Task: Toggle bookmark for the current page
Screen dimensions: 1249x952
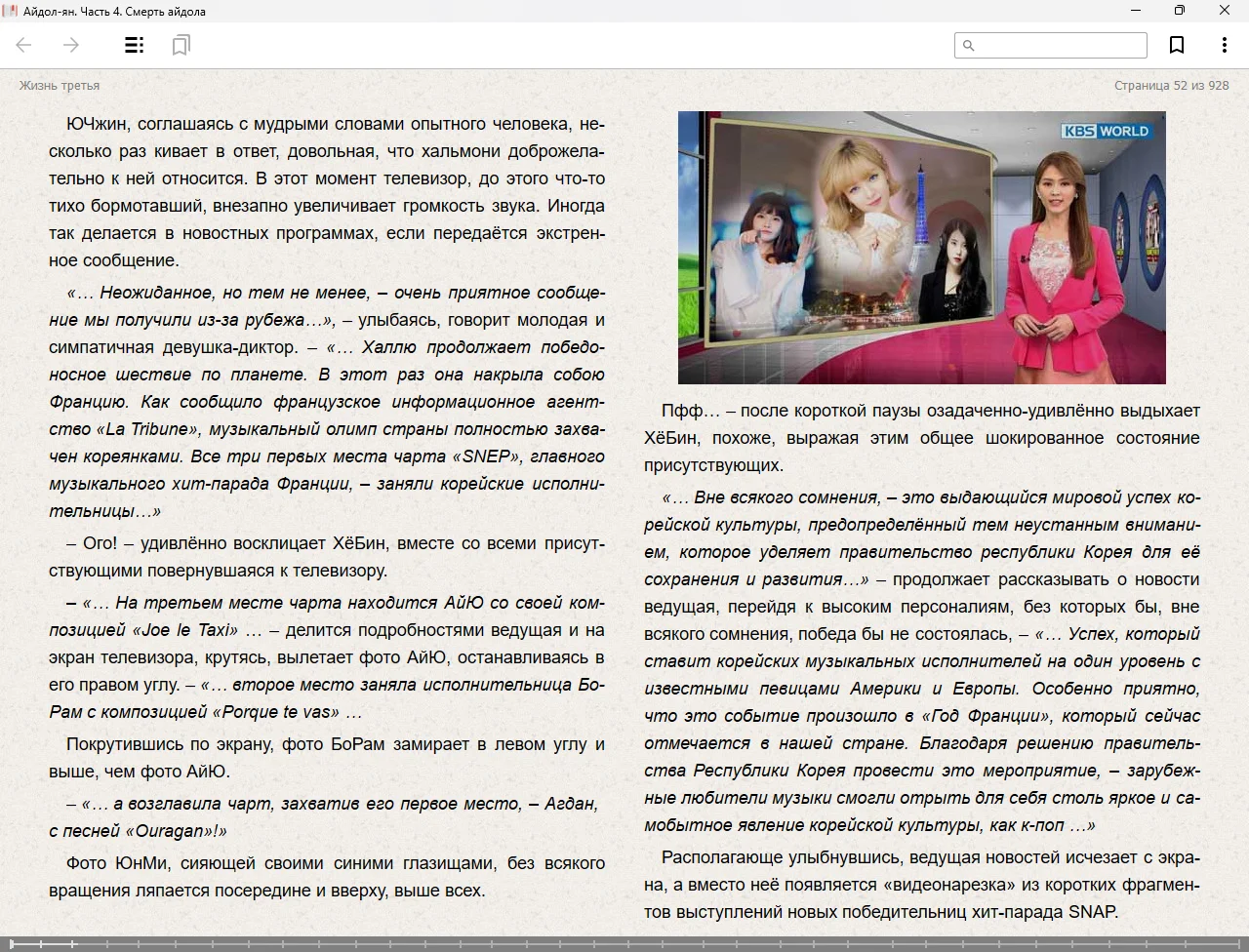Action: 1177,45
